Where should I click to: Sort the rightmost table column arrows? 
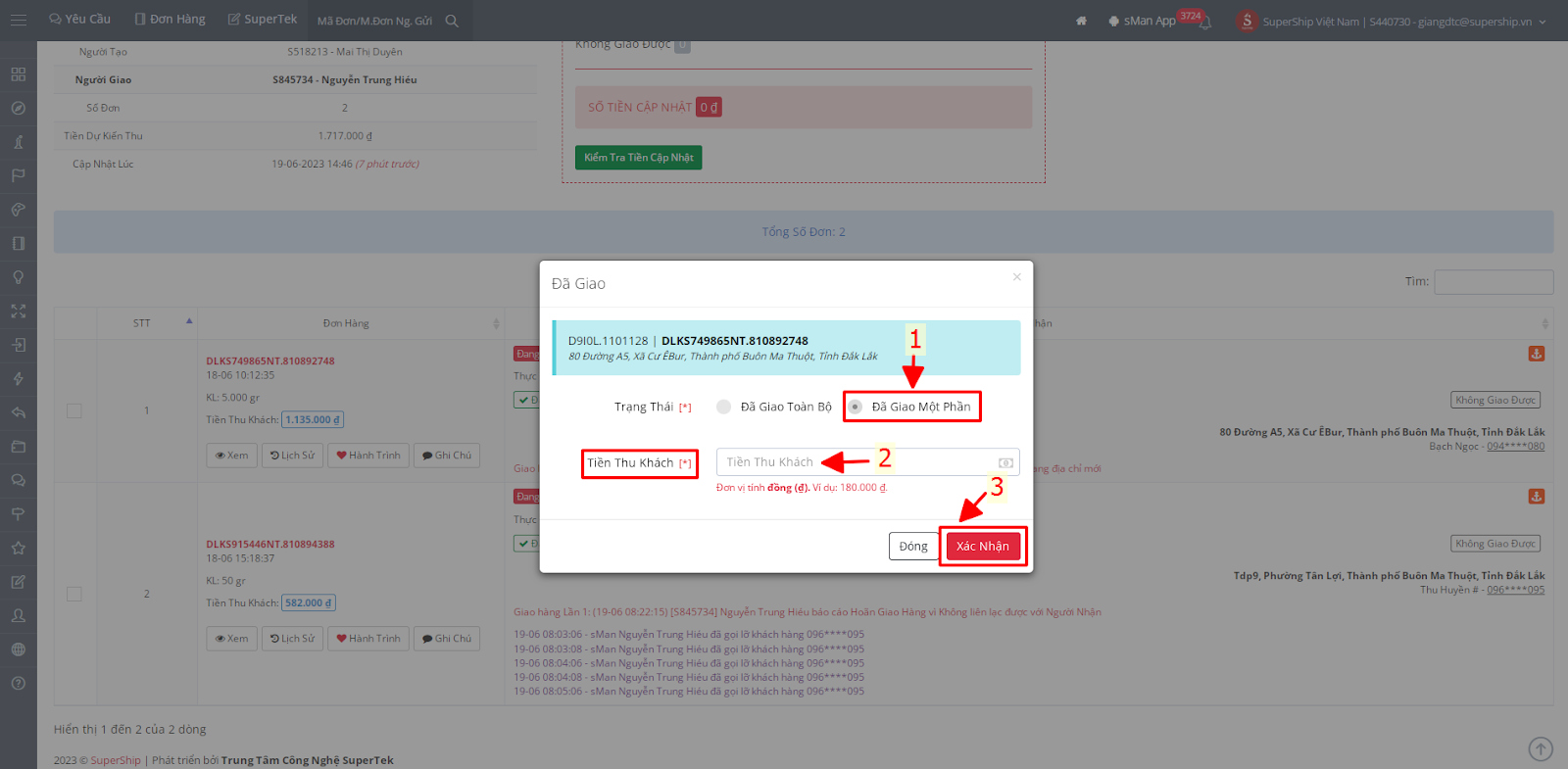click(x=1544, y=323)
